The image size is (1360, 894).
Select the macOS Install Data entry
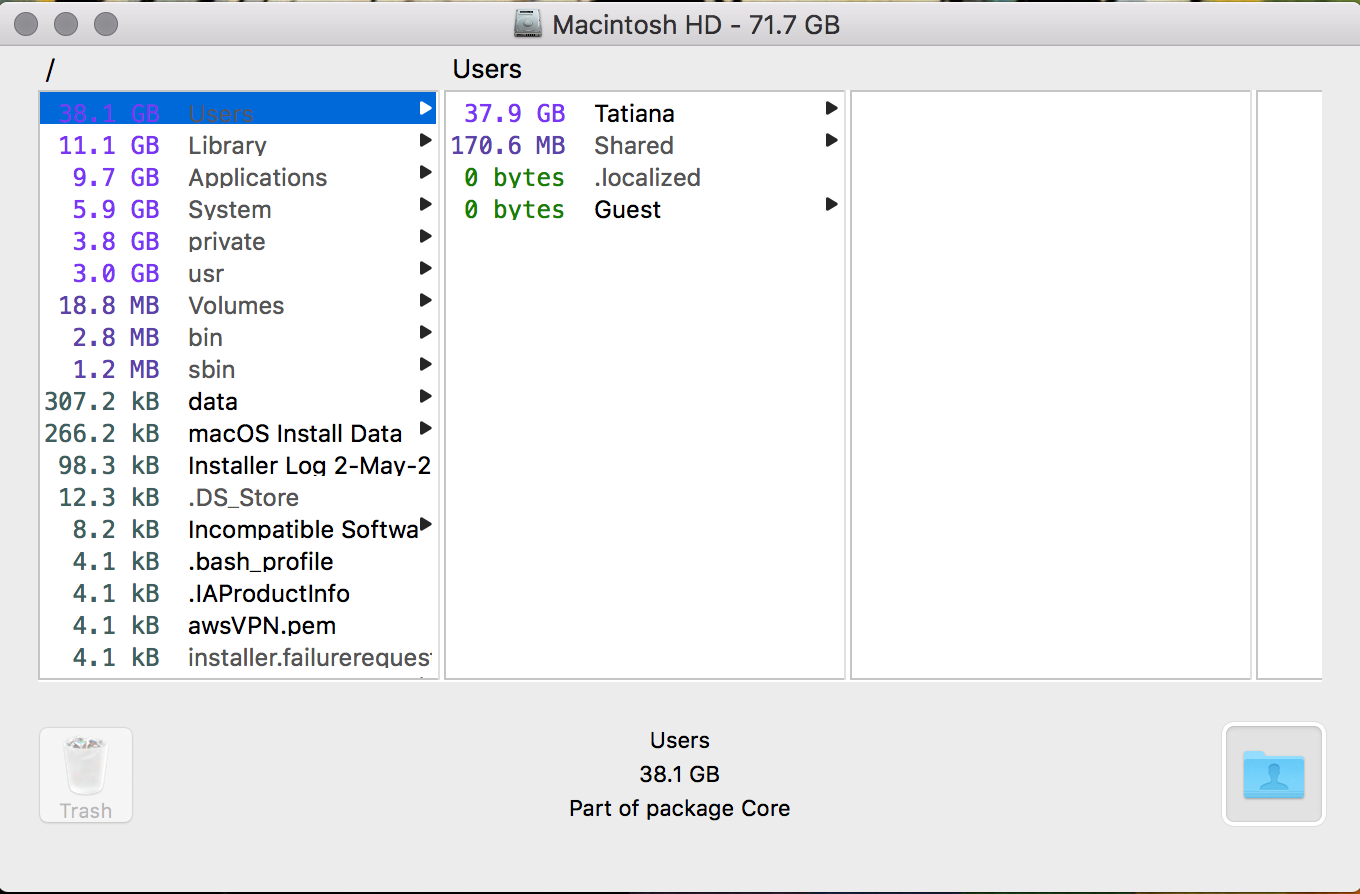(293, 433)
